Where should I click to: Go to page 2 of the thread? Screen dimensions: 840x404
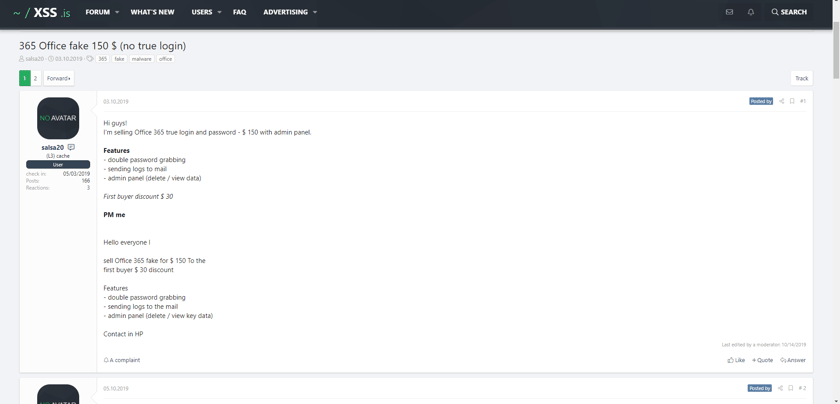[35, 78]
